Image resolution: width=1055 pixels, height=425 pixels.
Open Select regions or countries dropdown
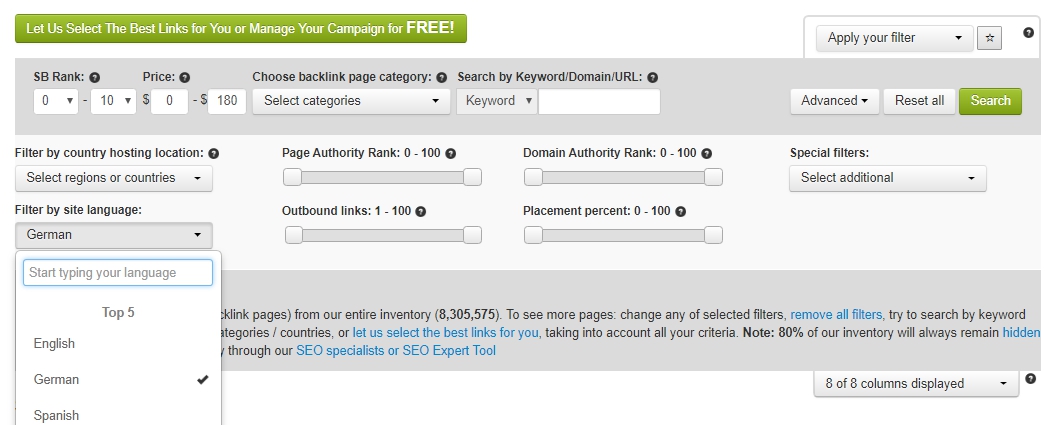(114, 178)
